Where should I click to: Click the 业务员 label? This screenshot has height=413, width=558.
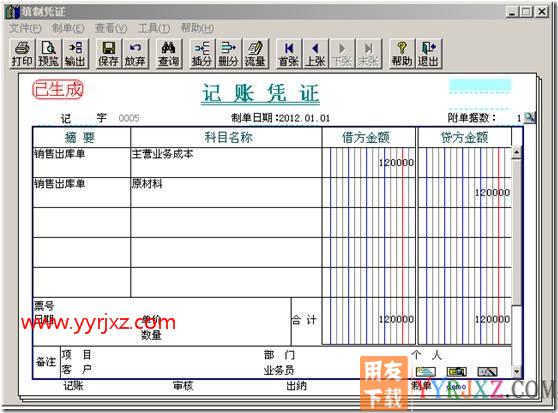pos(279,370)
